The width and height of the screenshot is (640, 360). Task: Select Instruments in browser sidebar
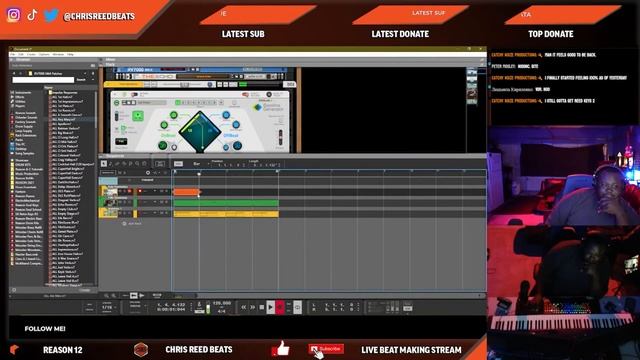pos(23,93)
